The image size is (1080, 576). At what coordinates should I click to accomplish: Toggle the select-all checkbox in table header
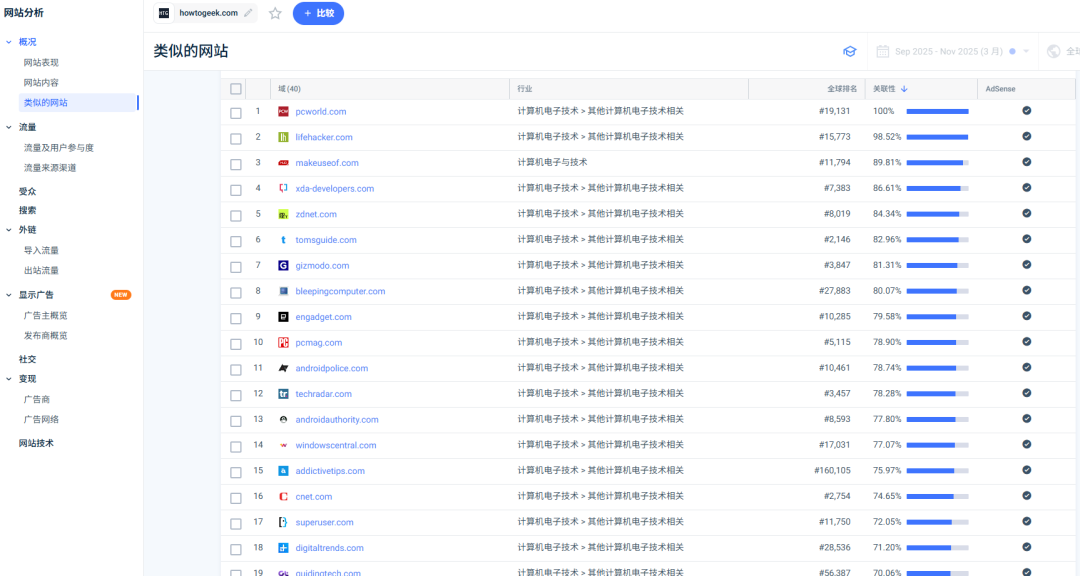click(x=236, y=89)
